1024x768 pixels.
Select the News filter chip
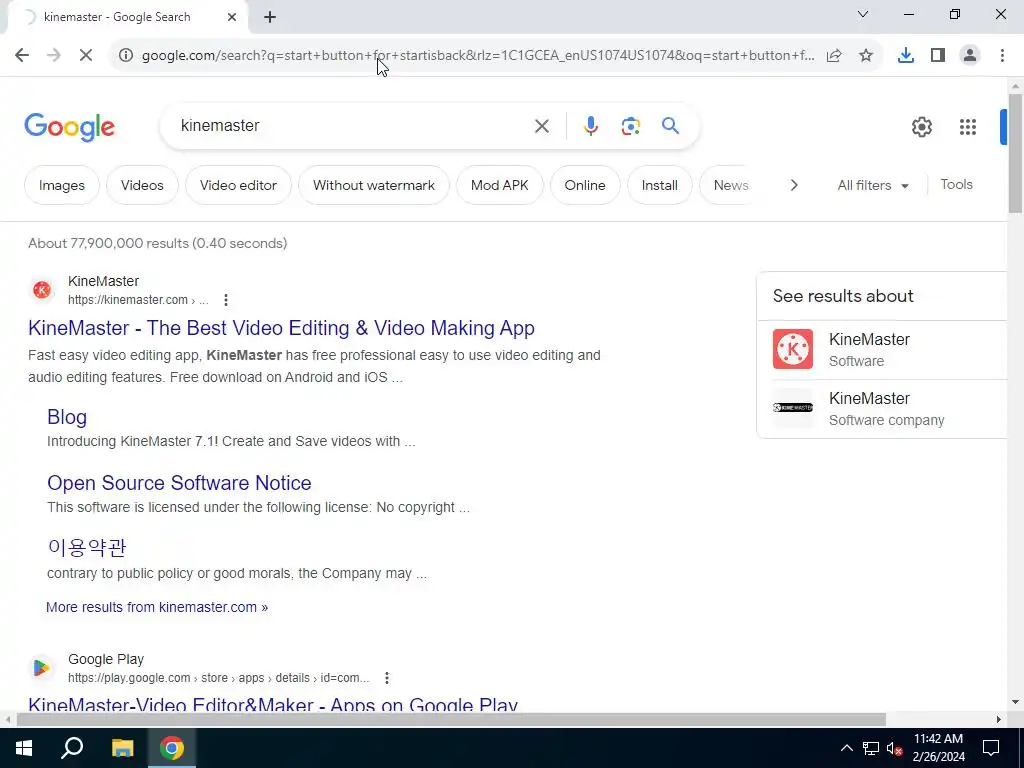[730, 185]
